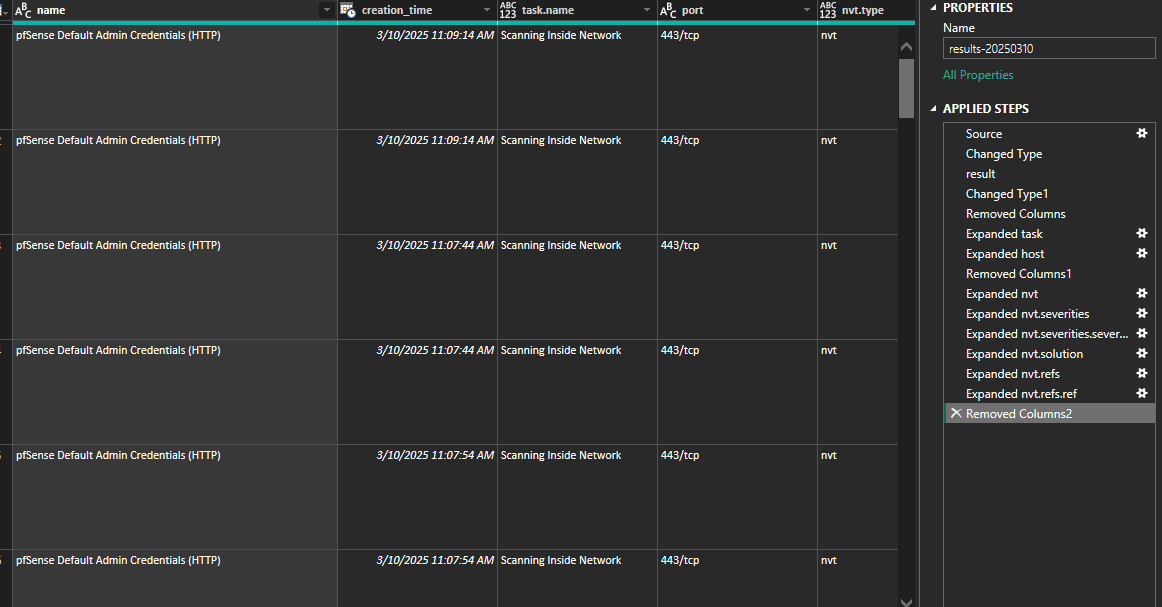Click the text type icon of port column
The height and width of the screenshot is (607, 1162).
click(668, 10)
